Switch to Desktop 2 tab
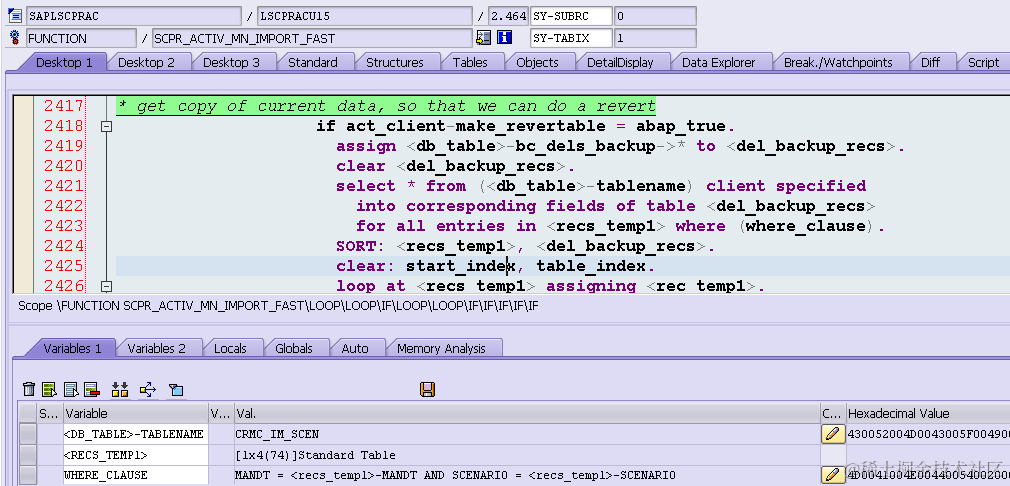The width and height of the screenshot is (1010, 486). click(x=146, y=62)
